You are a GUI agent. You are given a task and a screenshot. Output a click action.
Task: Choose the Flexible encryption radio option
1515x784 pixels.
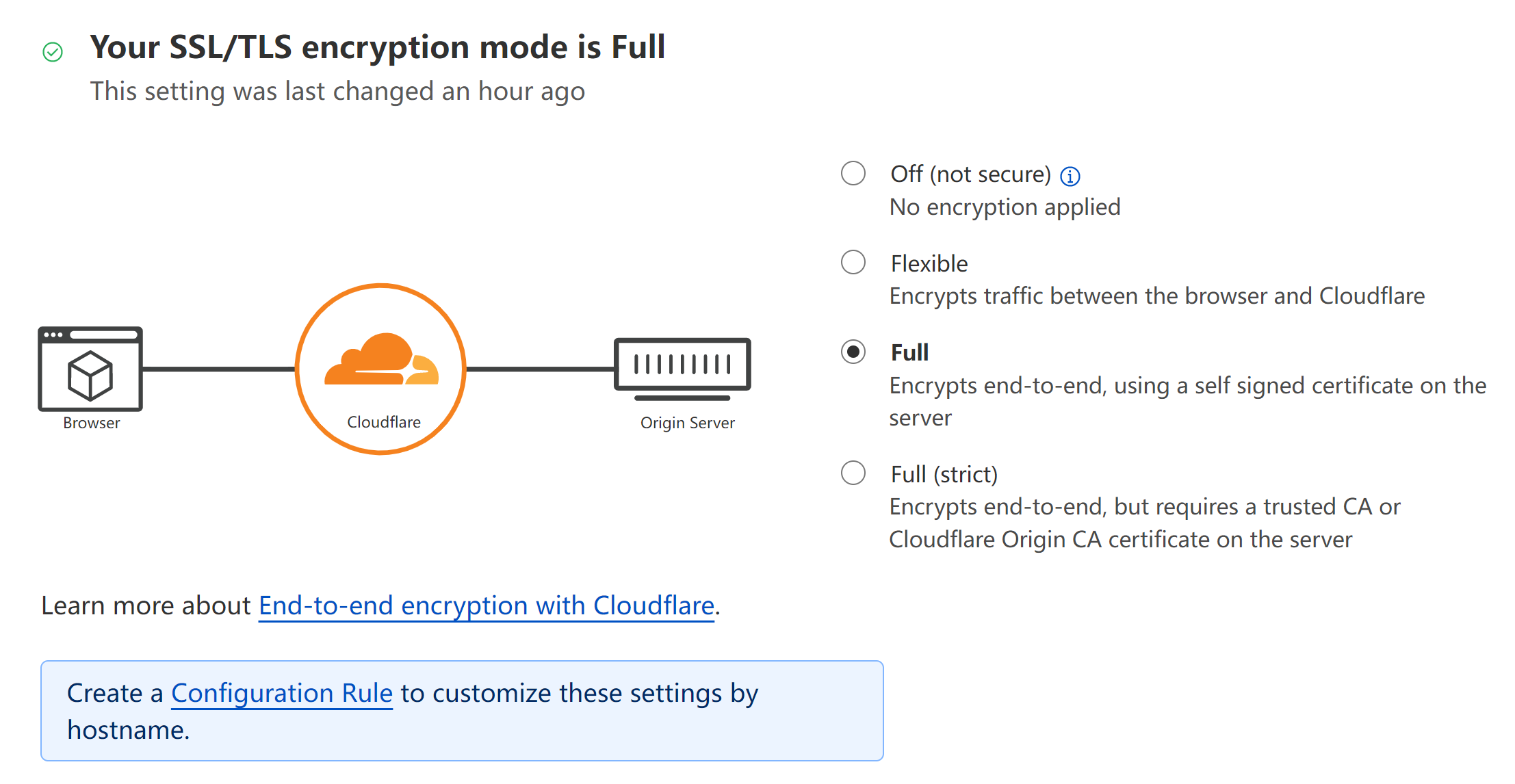(853, 262)
